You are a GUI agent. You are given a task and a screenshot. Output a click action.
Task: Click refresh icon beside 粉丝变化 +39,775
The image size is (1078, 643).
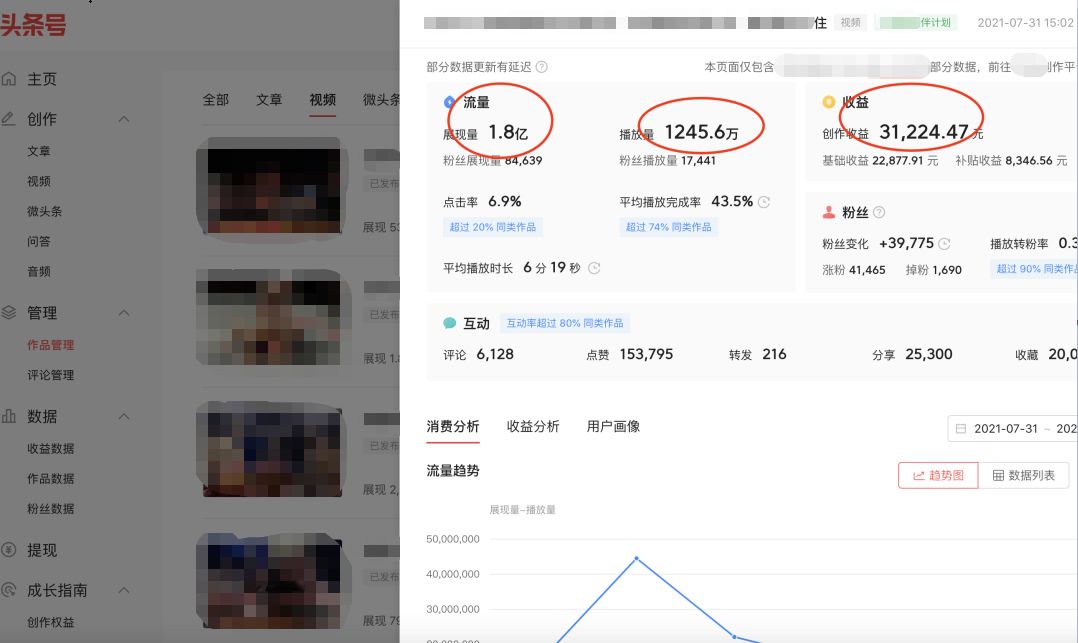(944, 243)
